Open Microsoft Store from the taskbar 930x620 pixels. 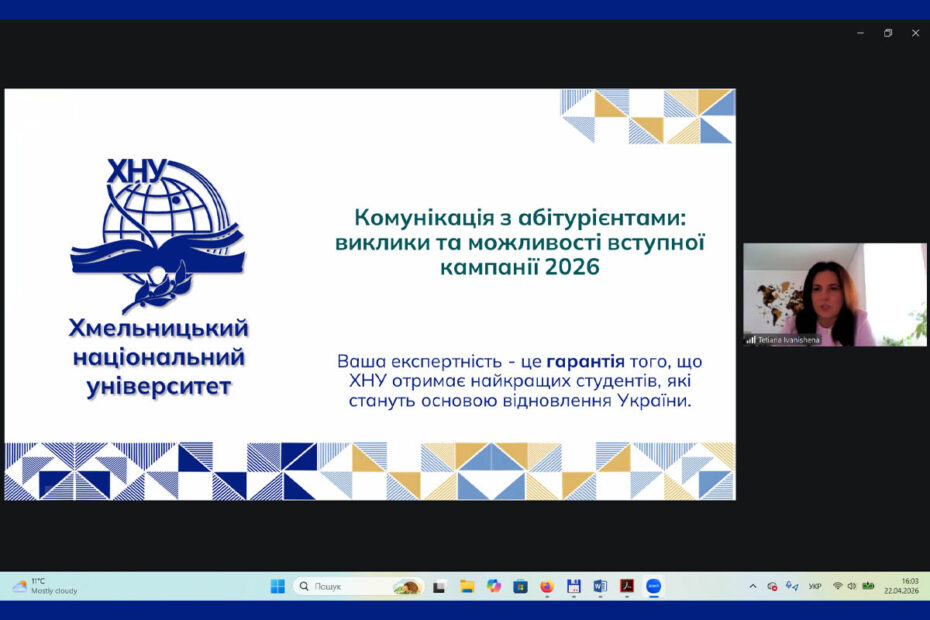tap(520, 587)
